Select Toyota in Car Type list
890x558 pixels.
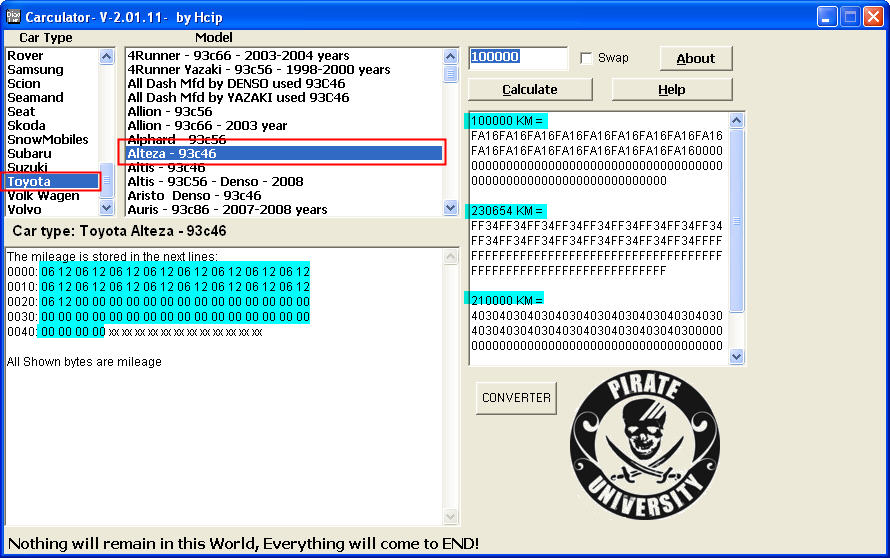(x=52, y=182)
